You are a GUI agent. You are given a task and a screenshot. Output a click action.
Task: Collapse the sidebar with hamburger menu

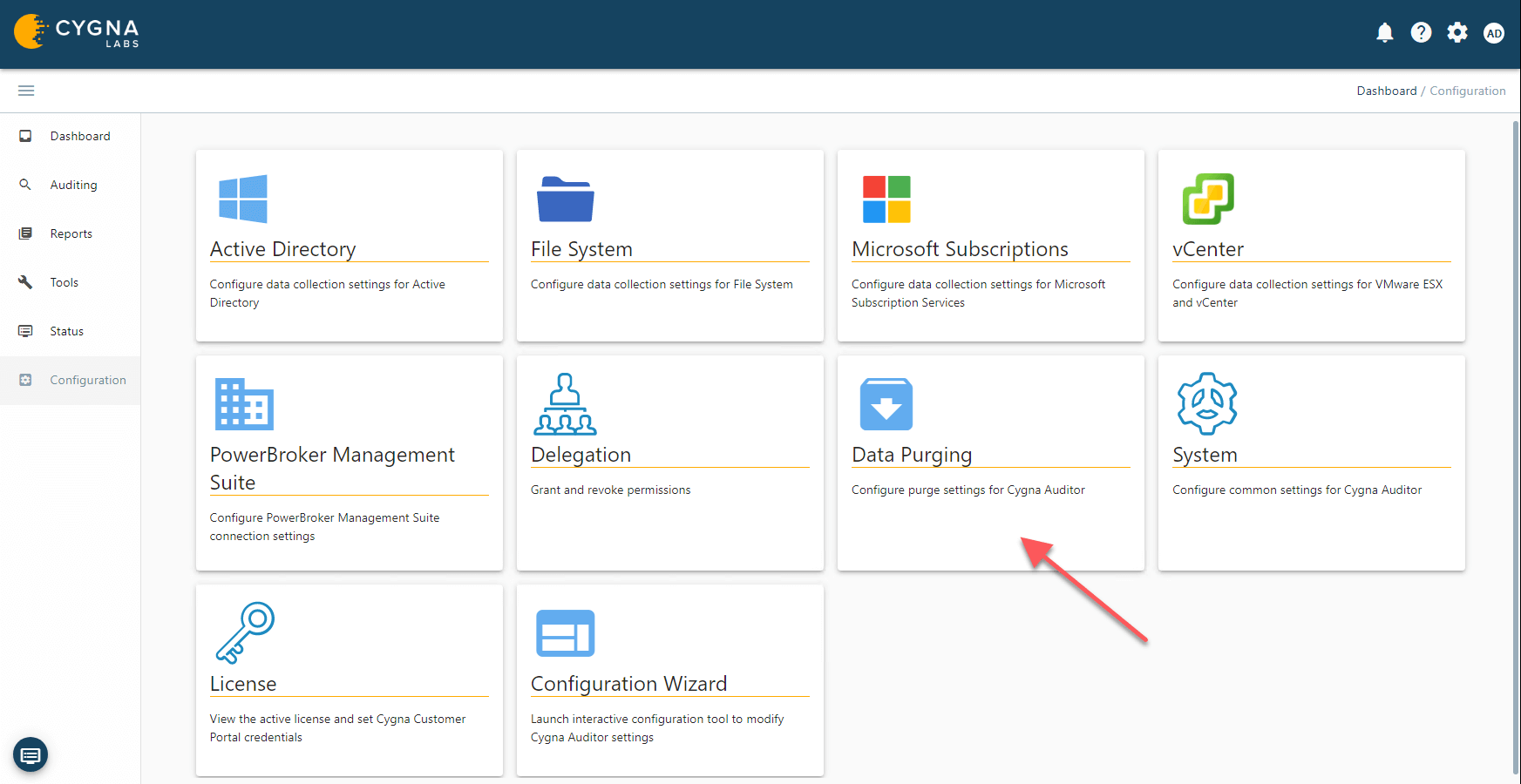coord(26,91)
